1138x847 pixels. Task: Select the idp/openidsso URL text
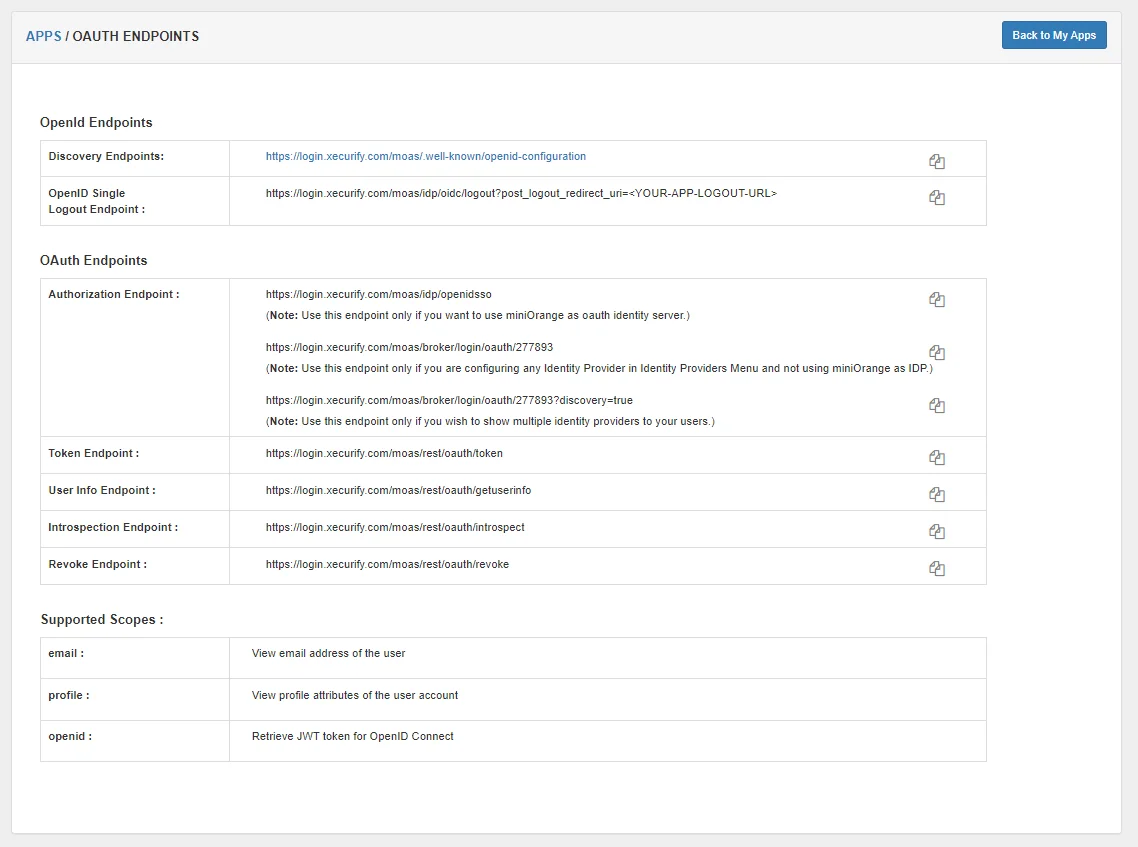point(379,294)
